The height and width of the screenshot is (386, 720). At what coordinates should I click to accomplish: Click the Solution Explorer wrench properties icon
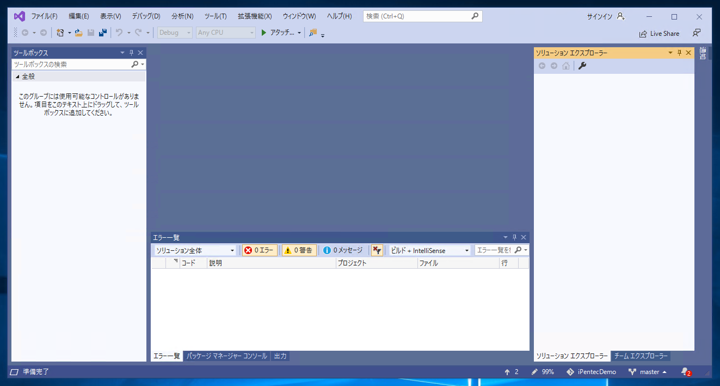(582, 66)
